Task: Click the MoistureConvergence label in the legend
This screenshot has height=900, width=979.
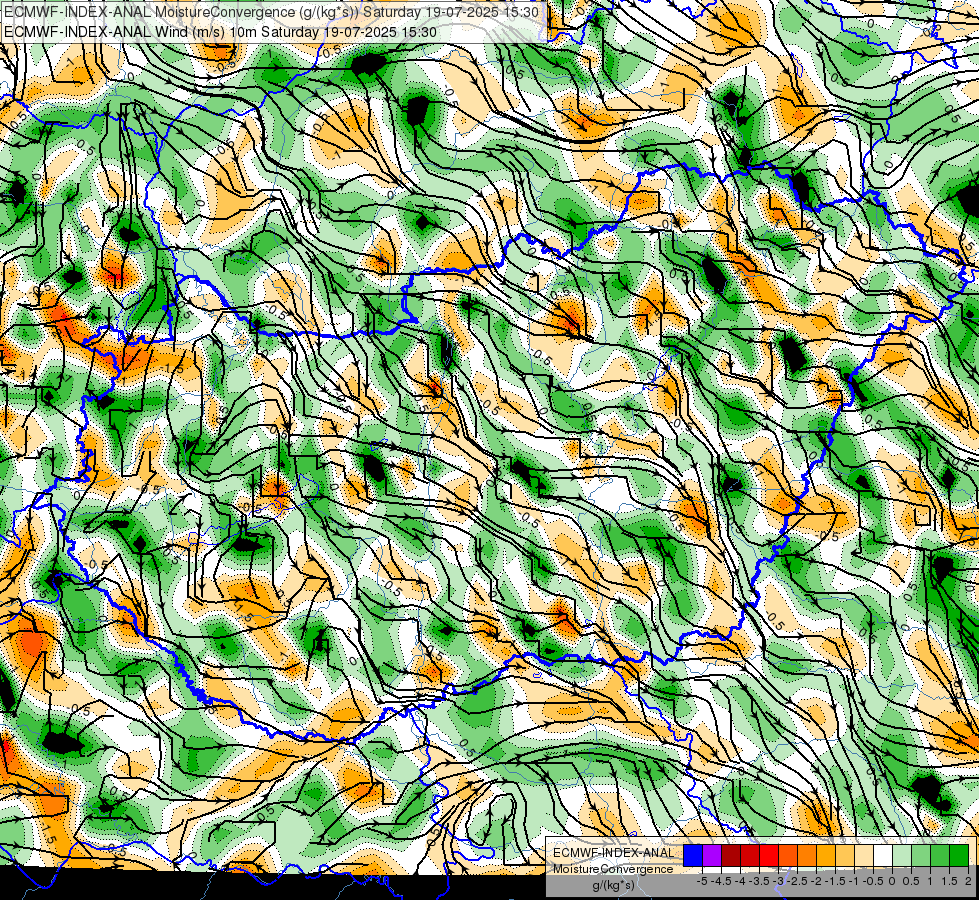Action: (613, 869)
